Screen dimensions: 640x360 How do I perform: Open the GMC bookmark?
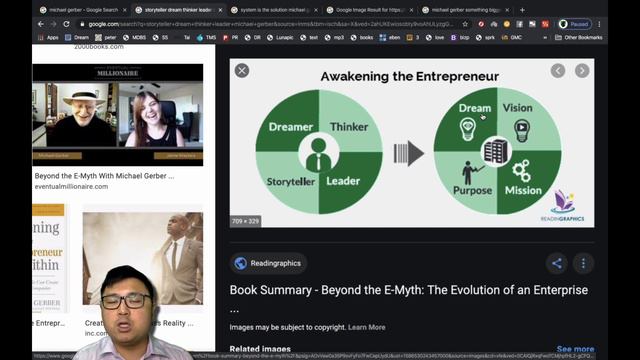pos(512,38)
